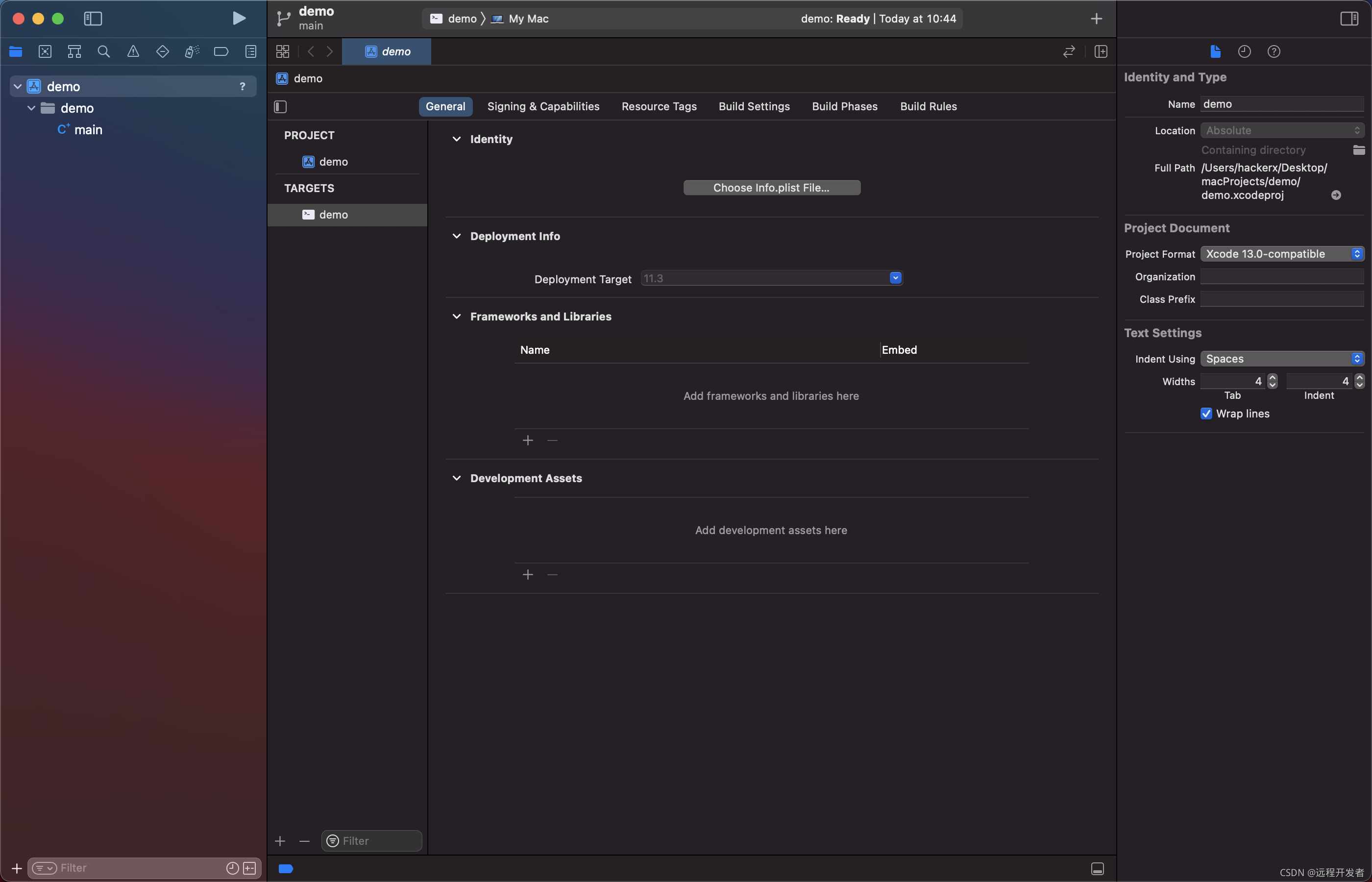
Task: Select the demo scheme in toolbar
Action: (x=454, y=18)
